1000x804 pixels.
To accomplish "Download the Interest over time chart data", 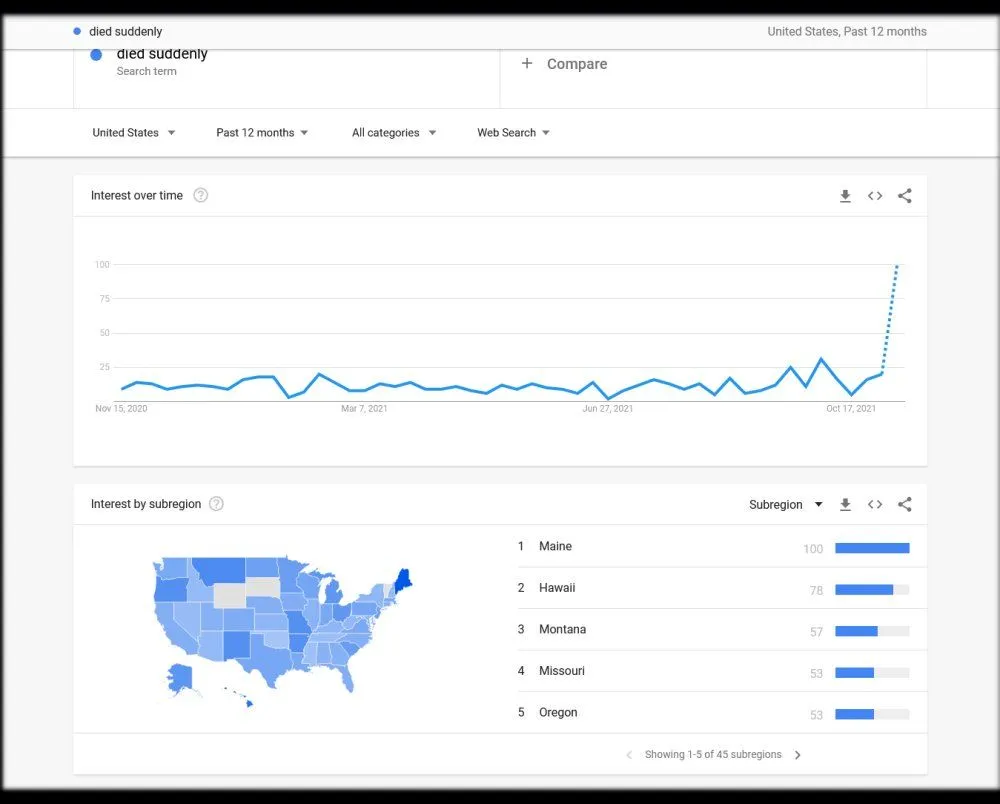I will [x=845, y=196].
